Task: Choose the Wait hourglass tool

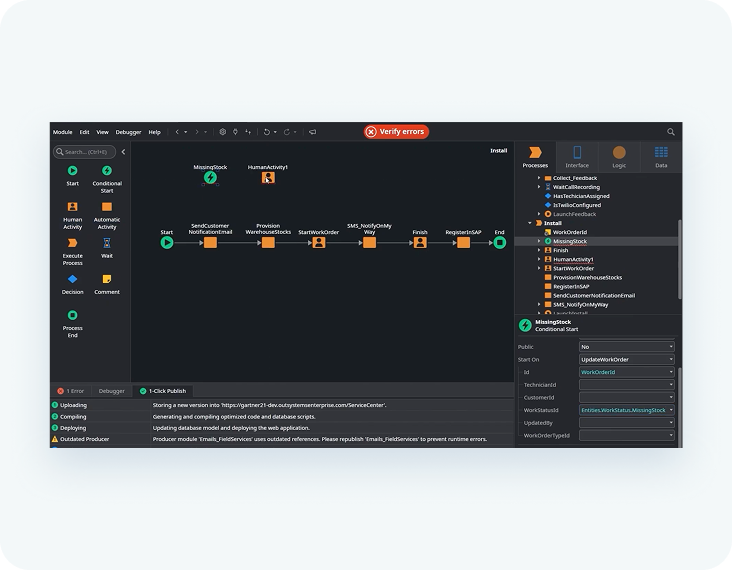Action: [107, 243]
